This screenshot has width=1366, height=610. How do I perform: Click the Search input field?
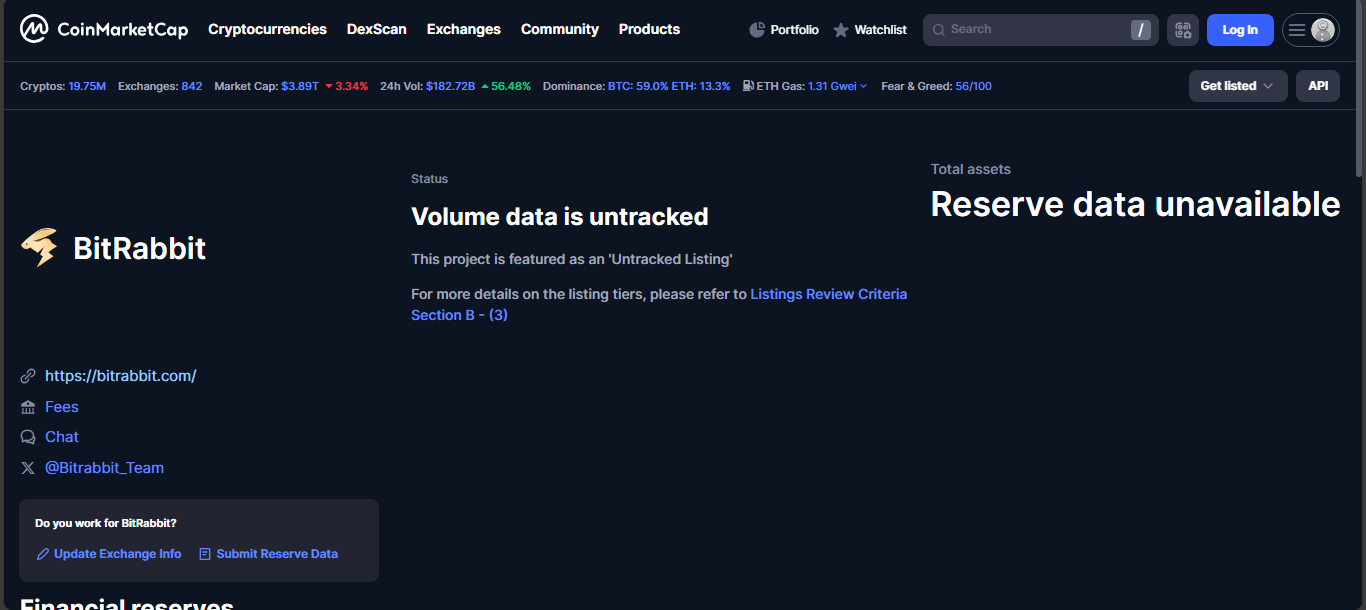(x=1030, y=30)
